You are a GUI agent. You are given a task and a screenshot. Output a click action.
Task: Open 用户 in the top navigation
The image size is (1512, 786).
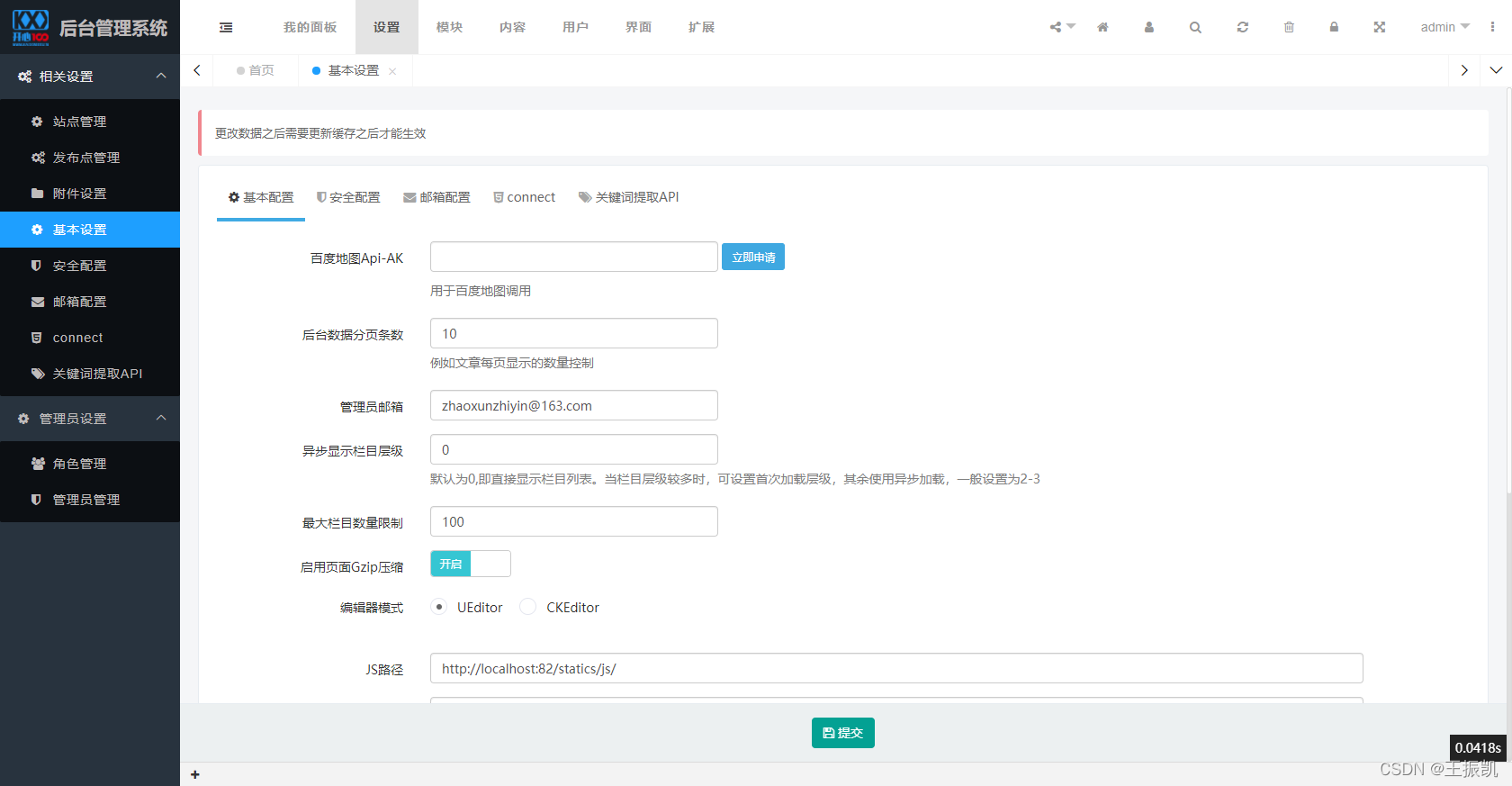[576, 27]
